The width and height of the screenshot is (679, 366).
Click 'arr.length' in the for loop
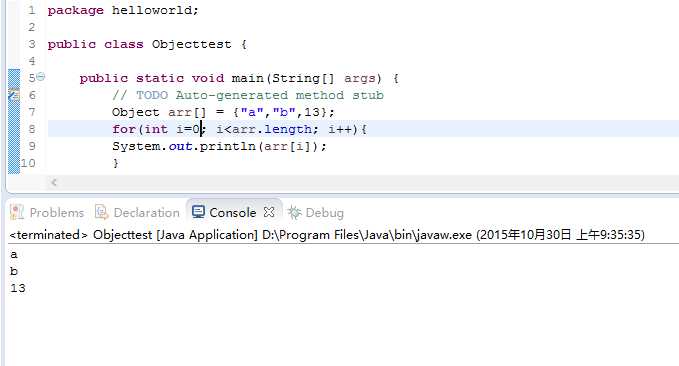coord(272,129)
